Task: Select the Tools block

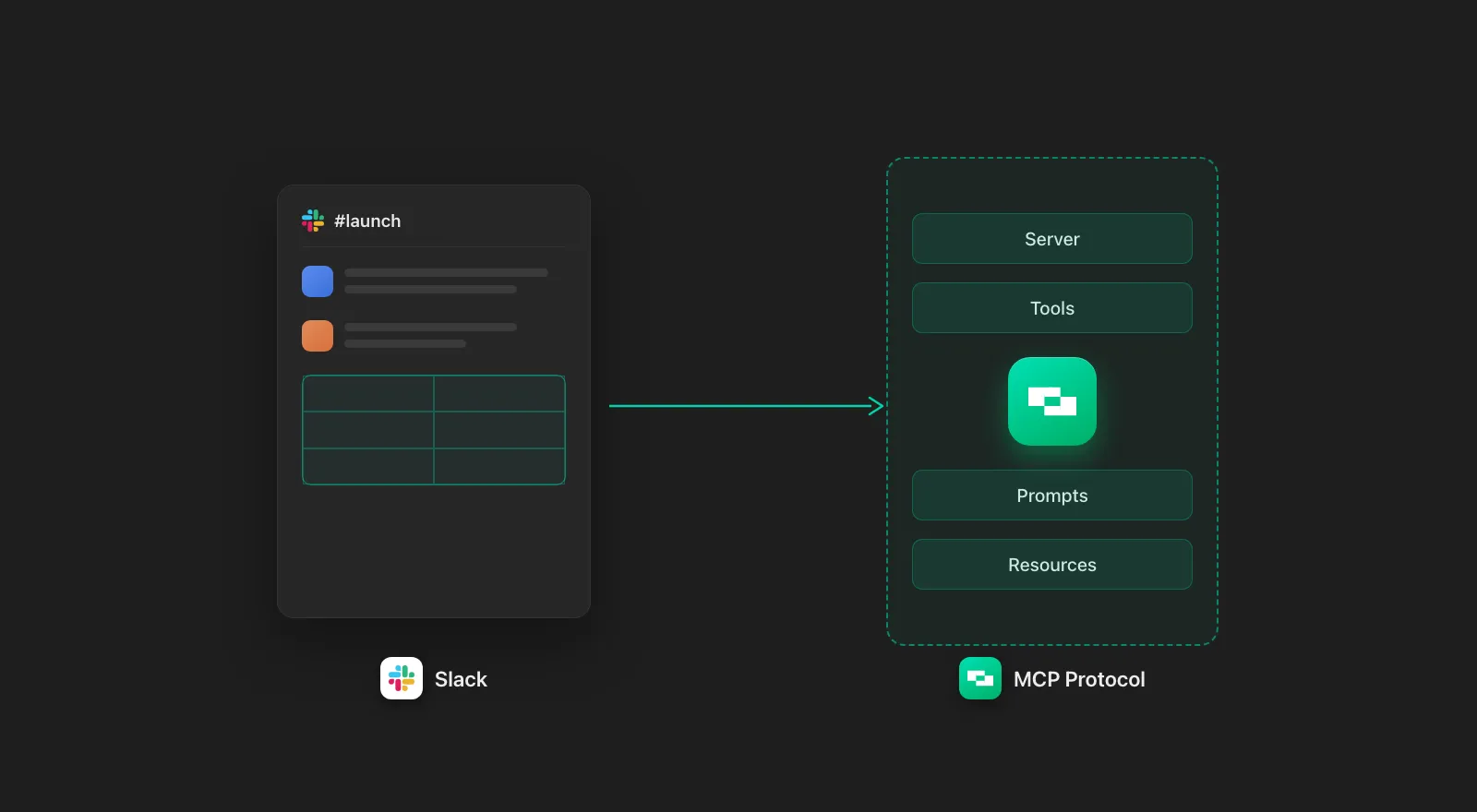Action: (x=1052, y=308)
